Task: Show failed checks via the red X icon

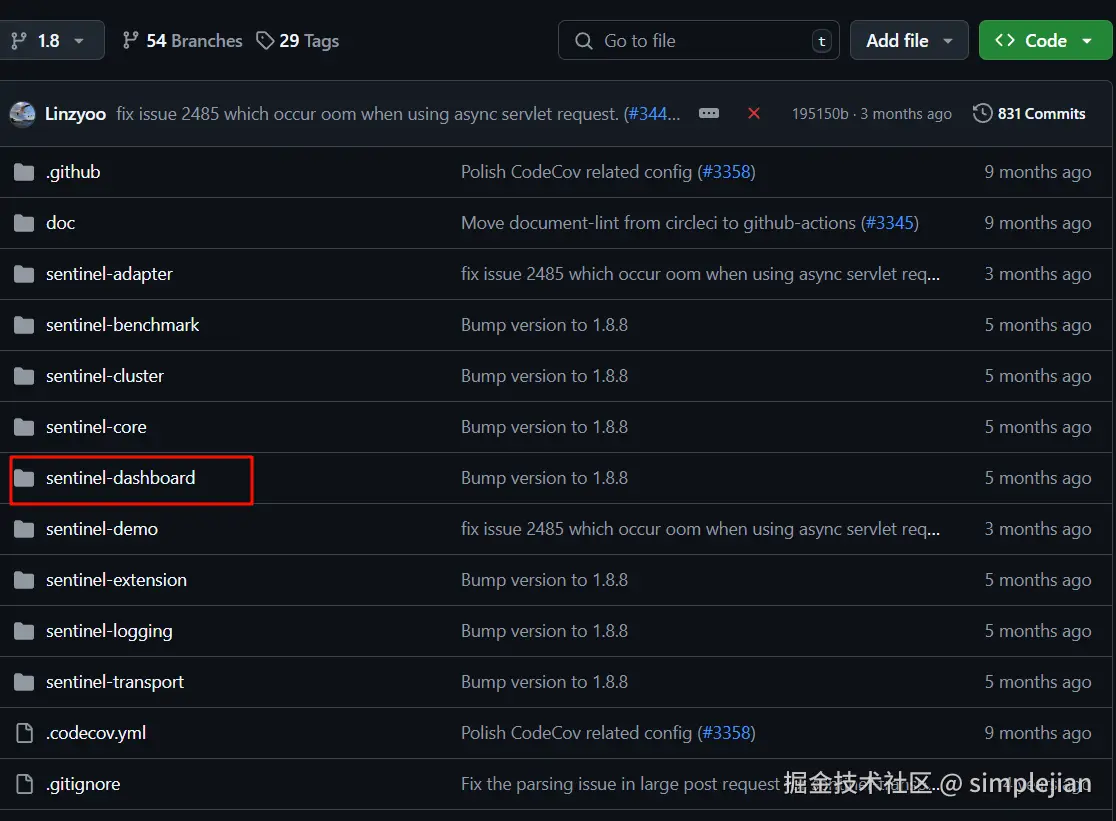Action: (x=754, y=114)
